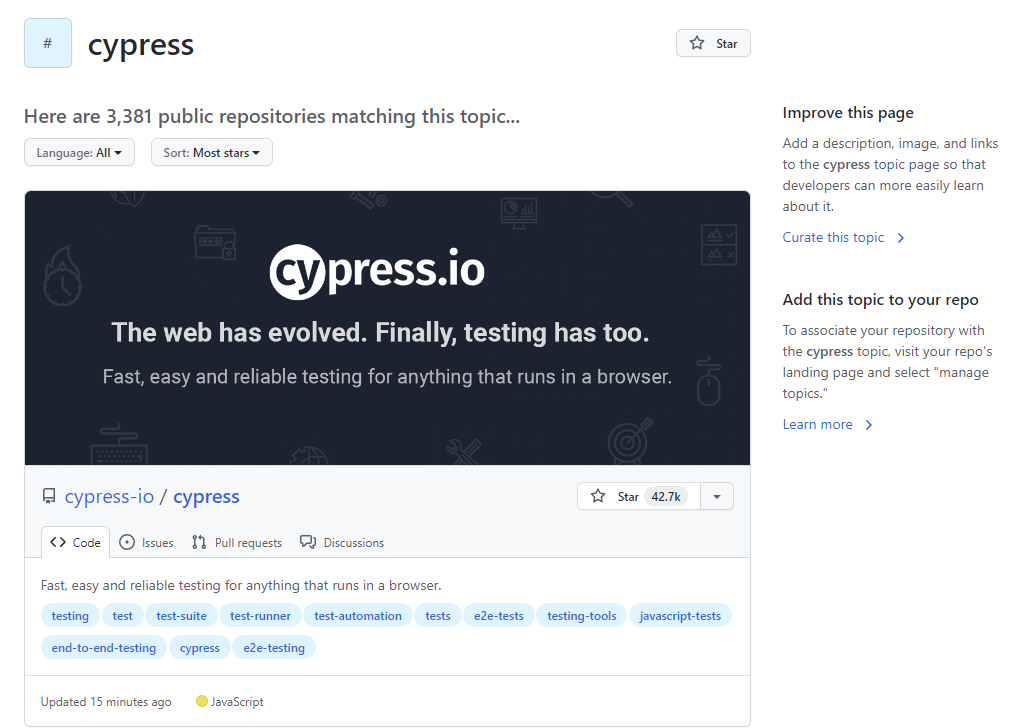Switch to the Pull requests tab

pos(237,542)
